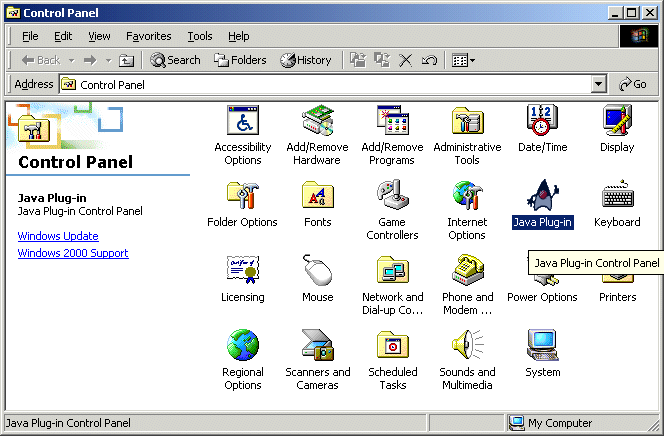This screenshot has height=436, width=664.
Task: Expand the Address bar dropdown
Action: click(x=598, y=84)
